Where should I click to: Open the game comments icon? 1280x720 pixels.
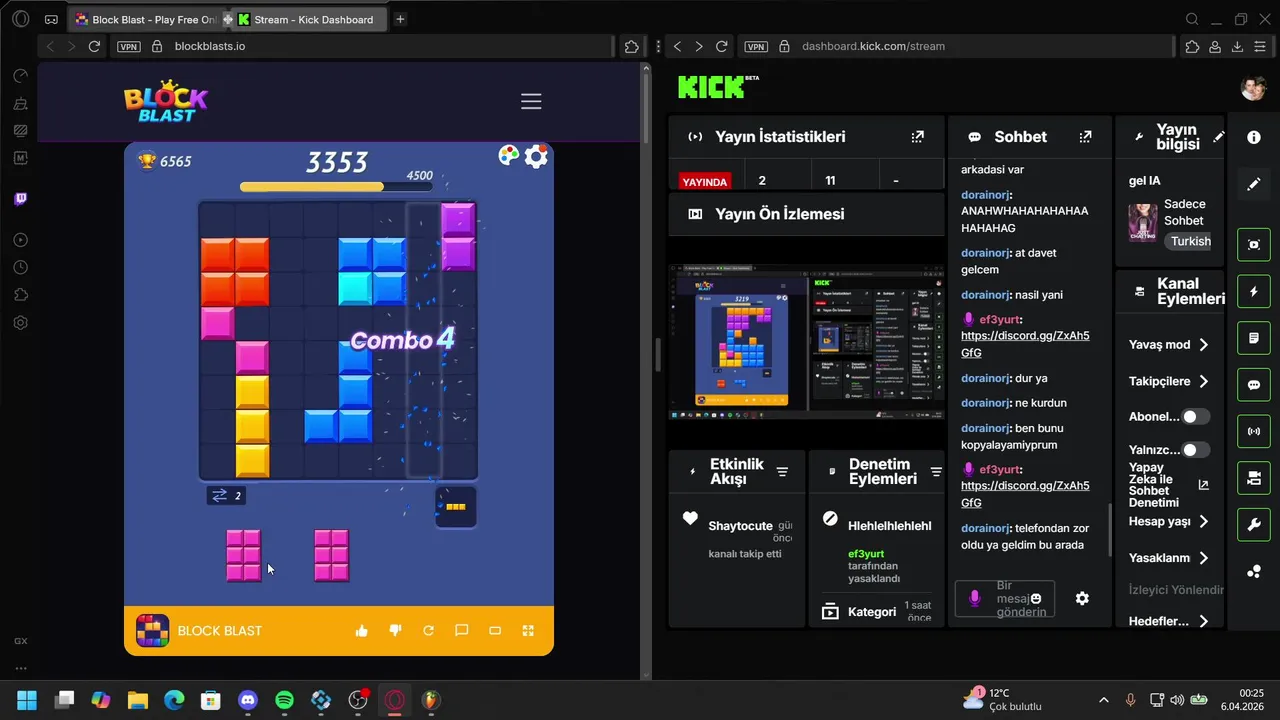[461, 631]
